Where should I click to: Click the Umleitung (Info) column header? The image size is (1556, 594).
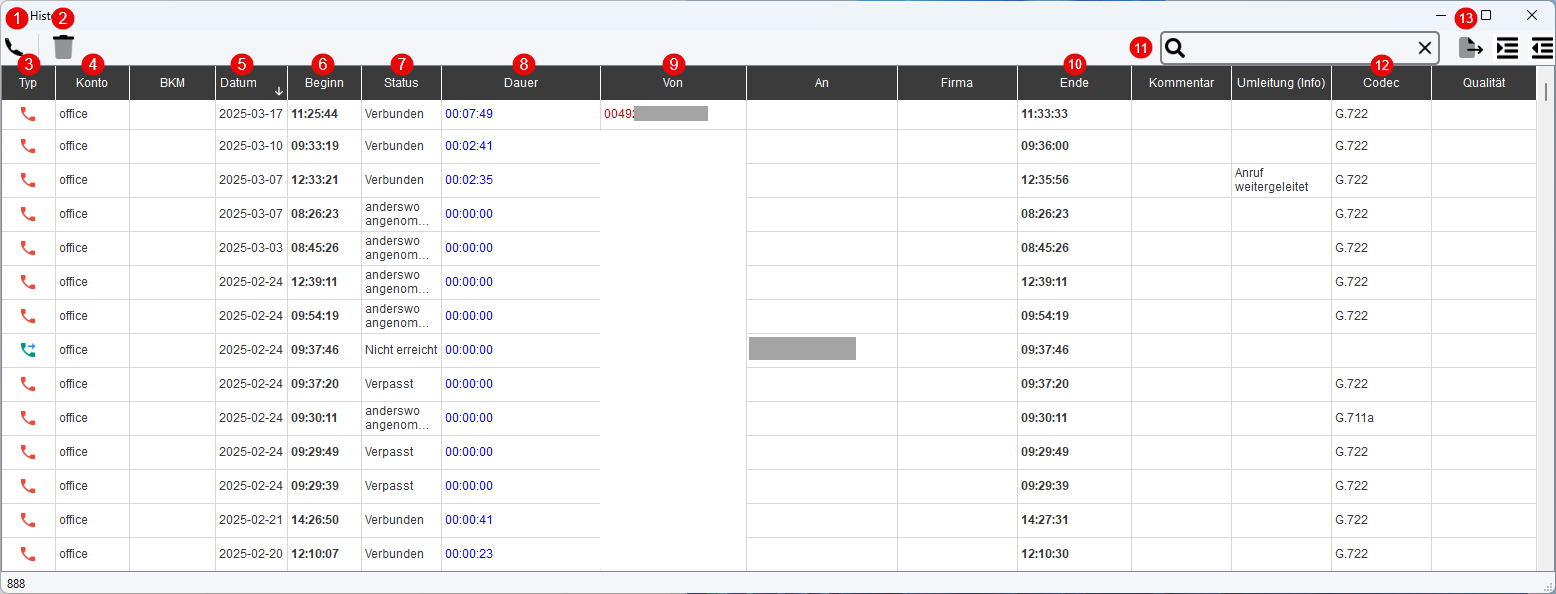point(1281,83)
